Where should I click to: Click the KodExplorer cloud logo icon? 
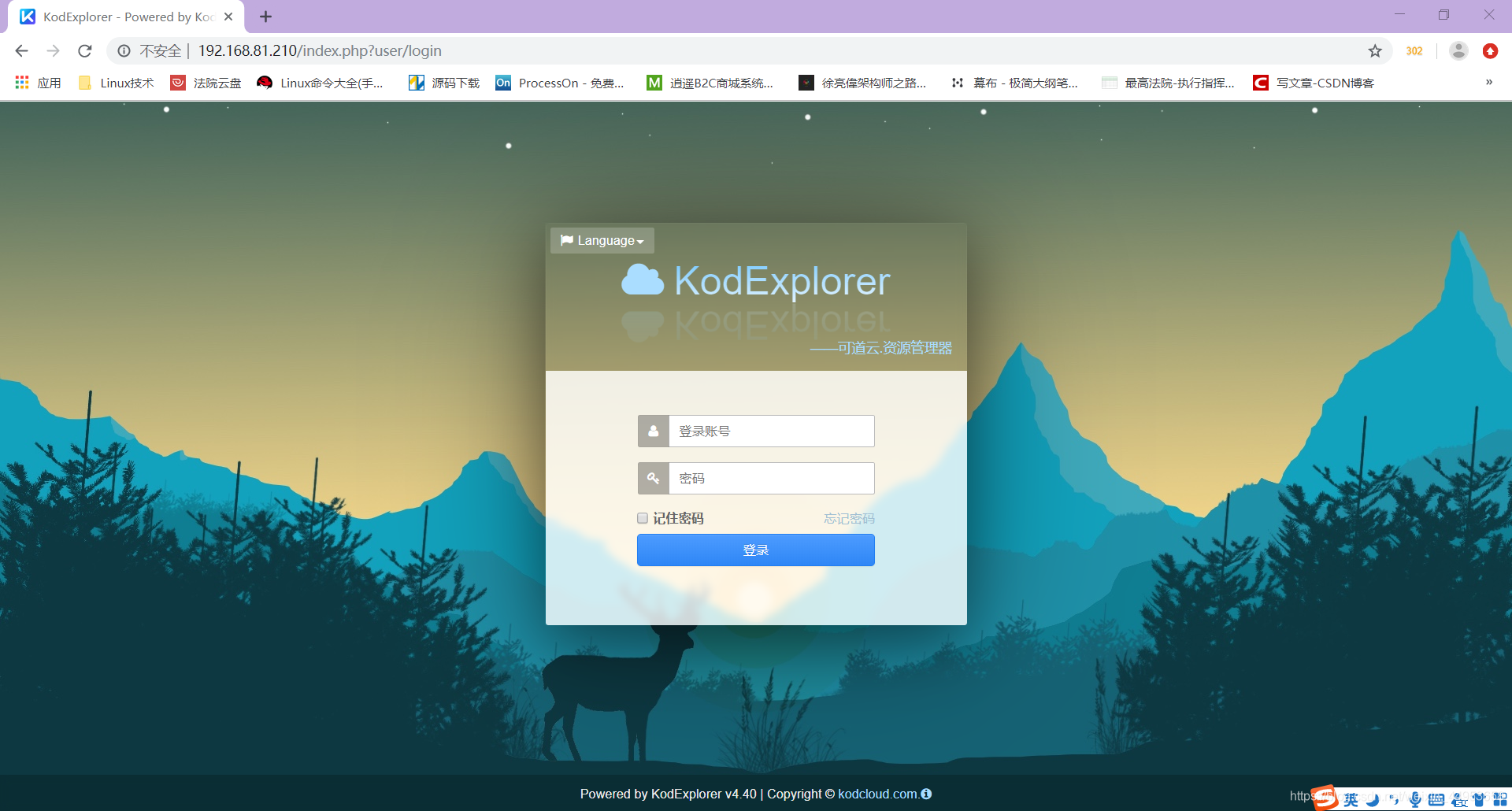click(x=643, y=280)
